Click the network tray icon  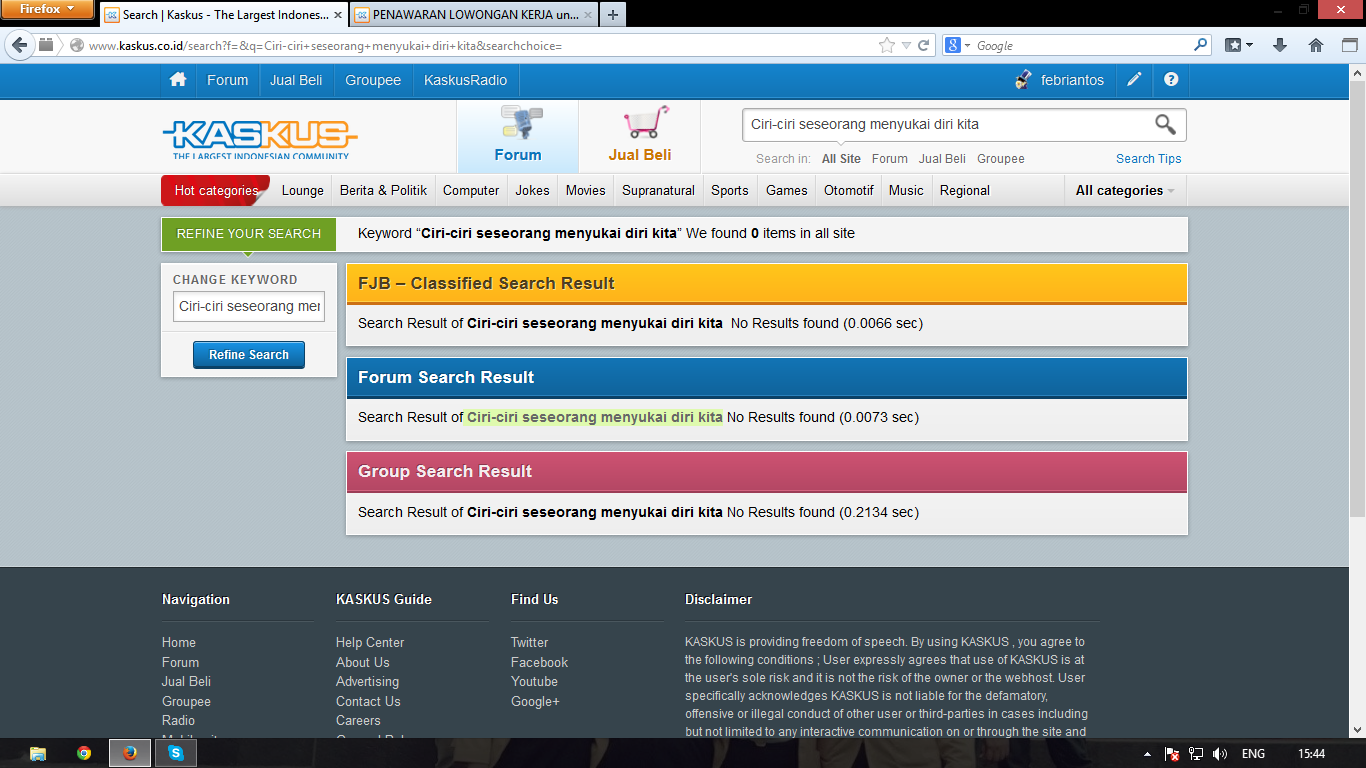[x=1196, y=754]
